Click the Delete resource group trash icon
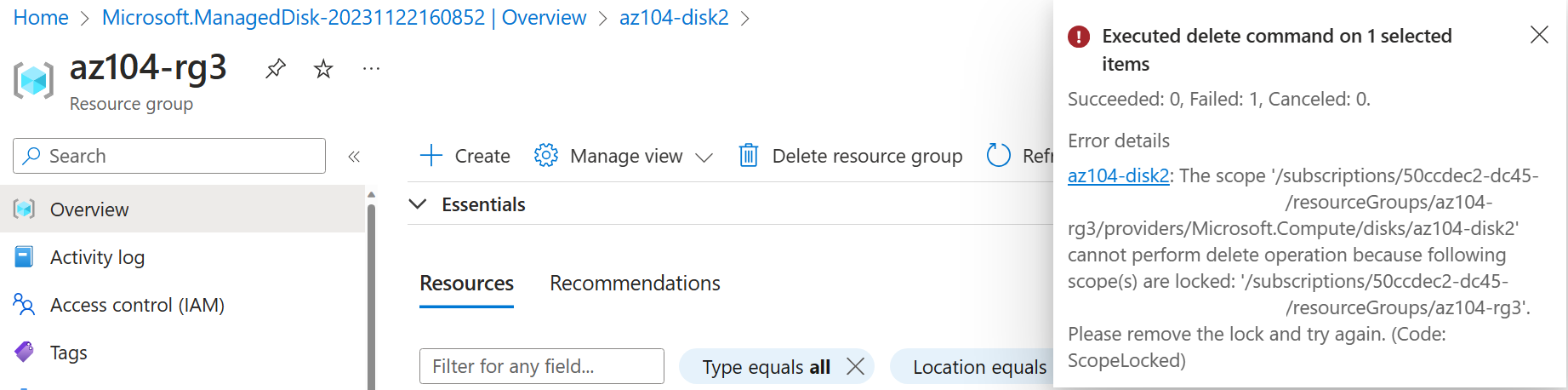1568x390 pixels. 749,156
